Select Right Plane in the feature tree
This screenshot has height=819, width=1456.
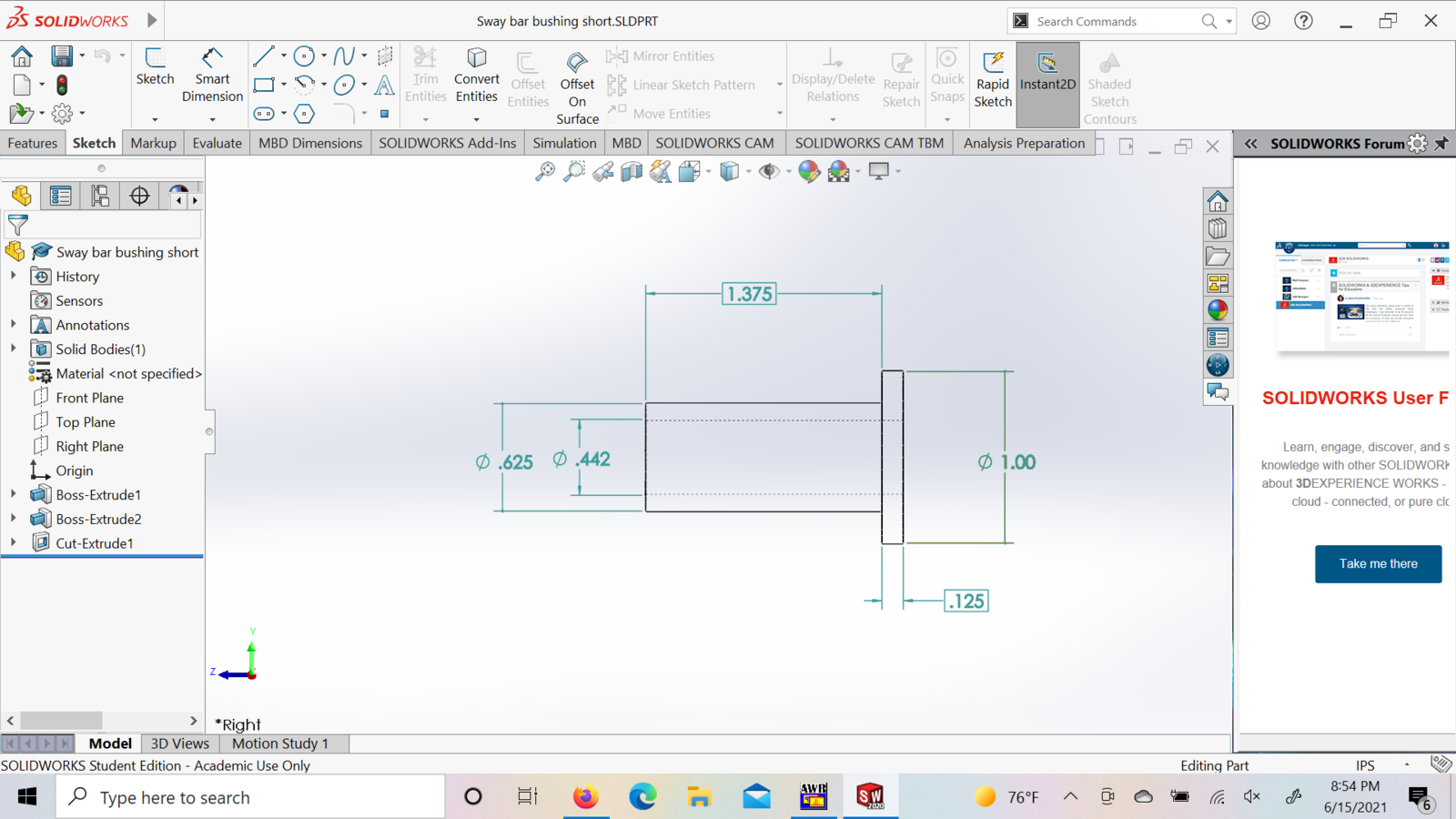click(89, 447)
